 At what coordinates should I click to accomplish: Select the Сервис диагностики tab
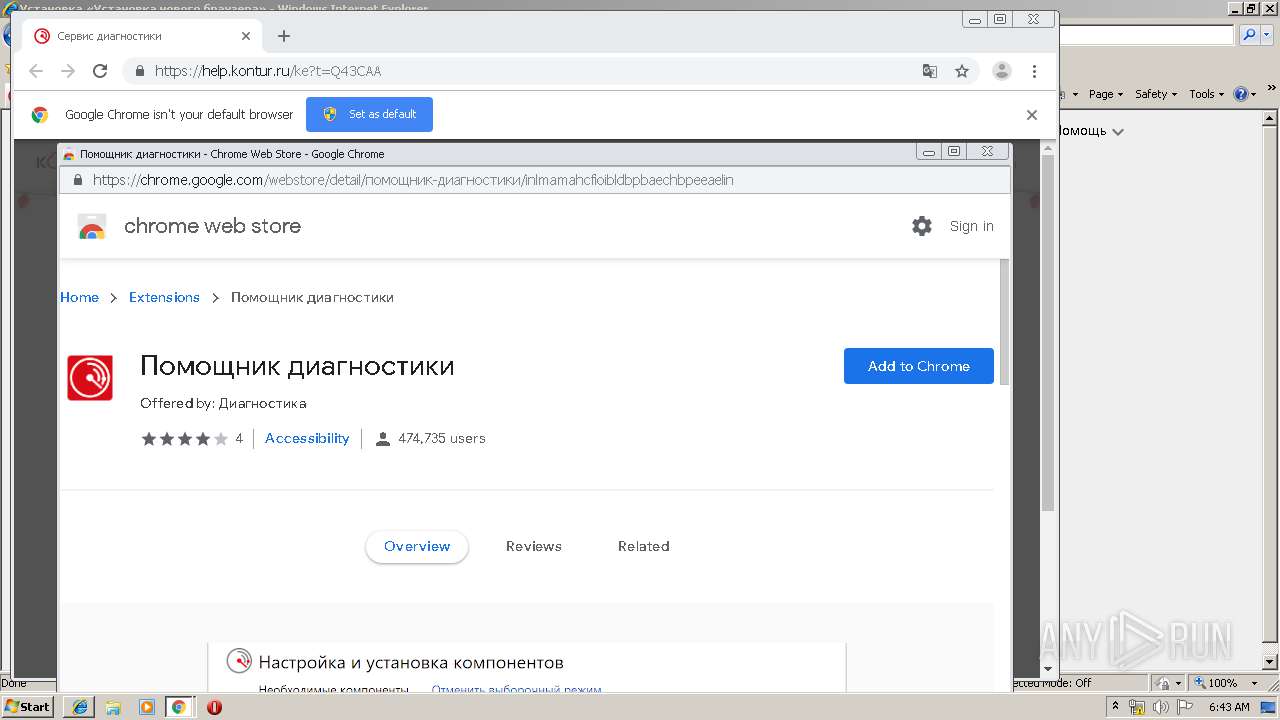[140, 36]
